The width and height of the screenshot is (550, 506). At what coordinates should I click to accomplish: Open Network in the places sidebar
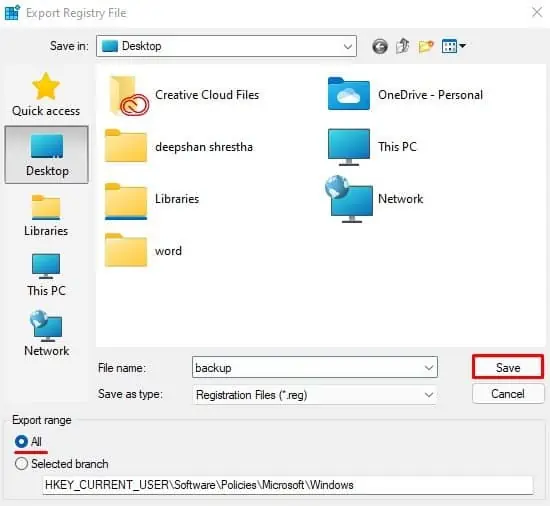pyautogui.click(x=46, y=333)
